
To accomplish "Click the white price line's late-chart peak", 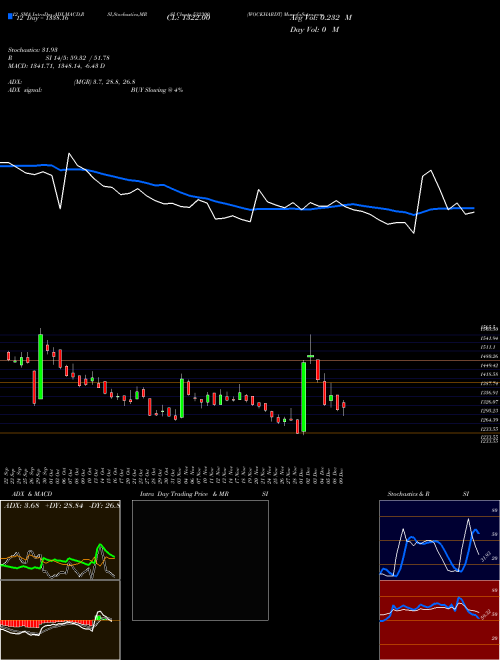I will click(431, 171).
